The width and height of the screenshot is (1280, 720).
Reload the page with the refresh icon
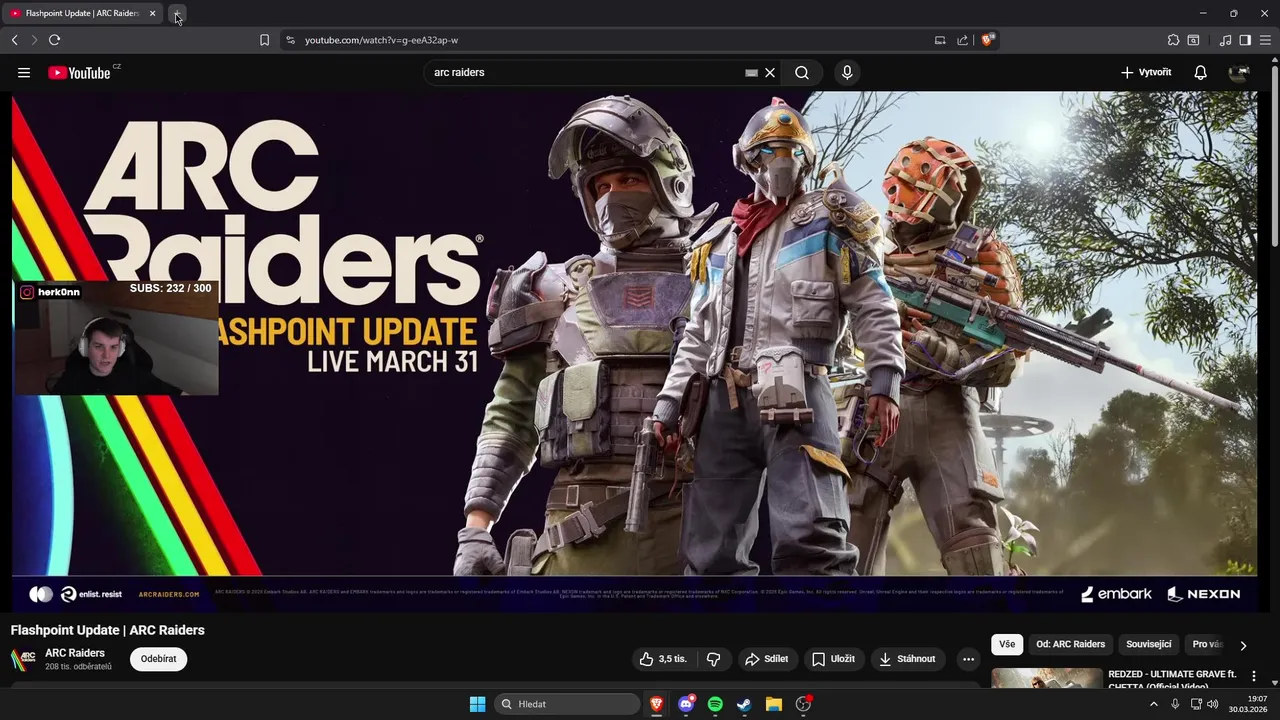pyautogui.click(x=54, y=40)
